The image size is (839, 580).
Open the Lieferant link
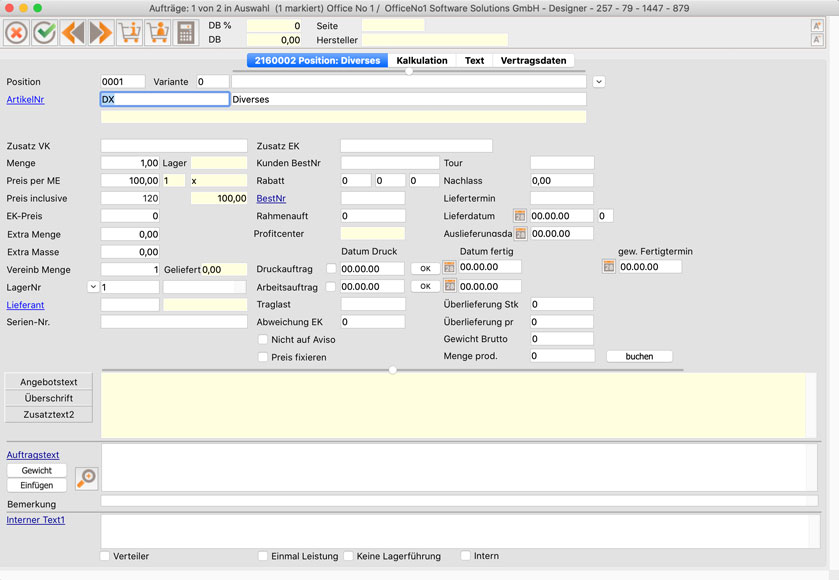click(25, 305)
